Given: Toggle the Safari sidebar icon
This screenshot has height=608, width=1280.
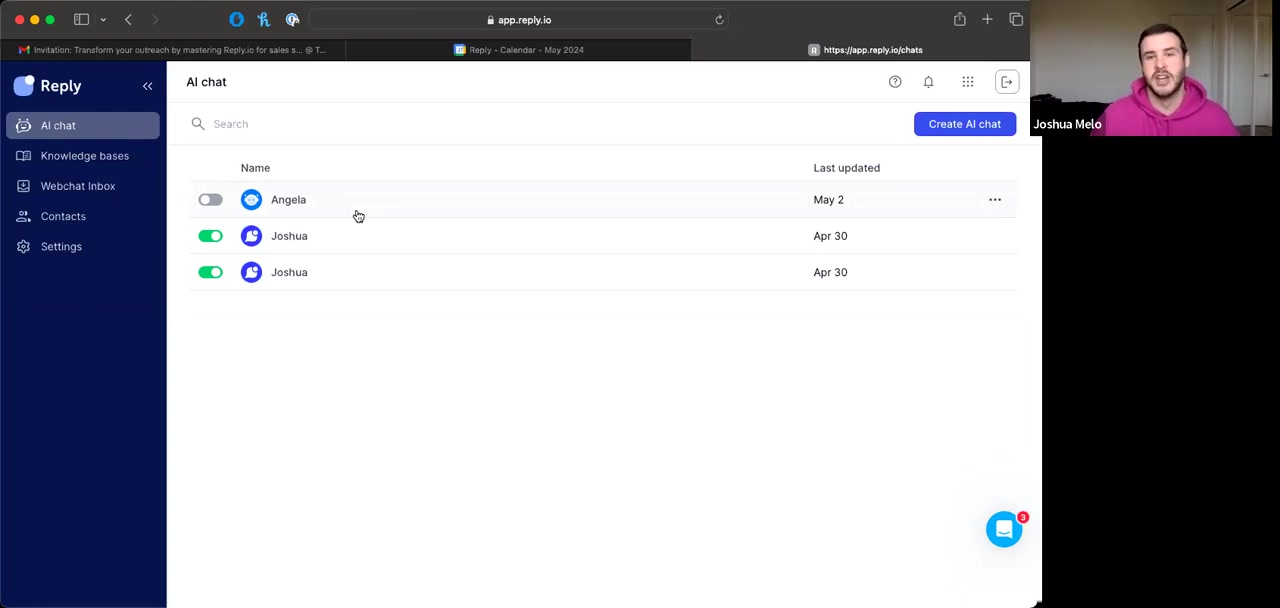Looking at the screenshot, I should coord(82,19).
